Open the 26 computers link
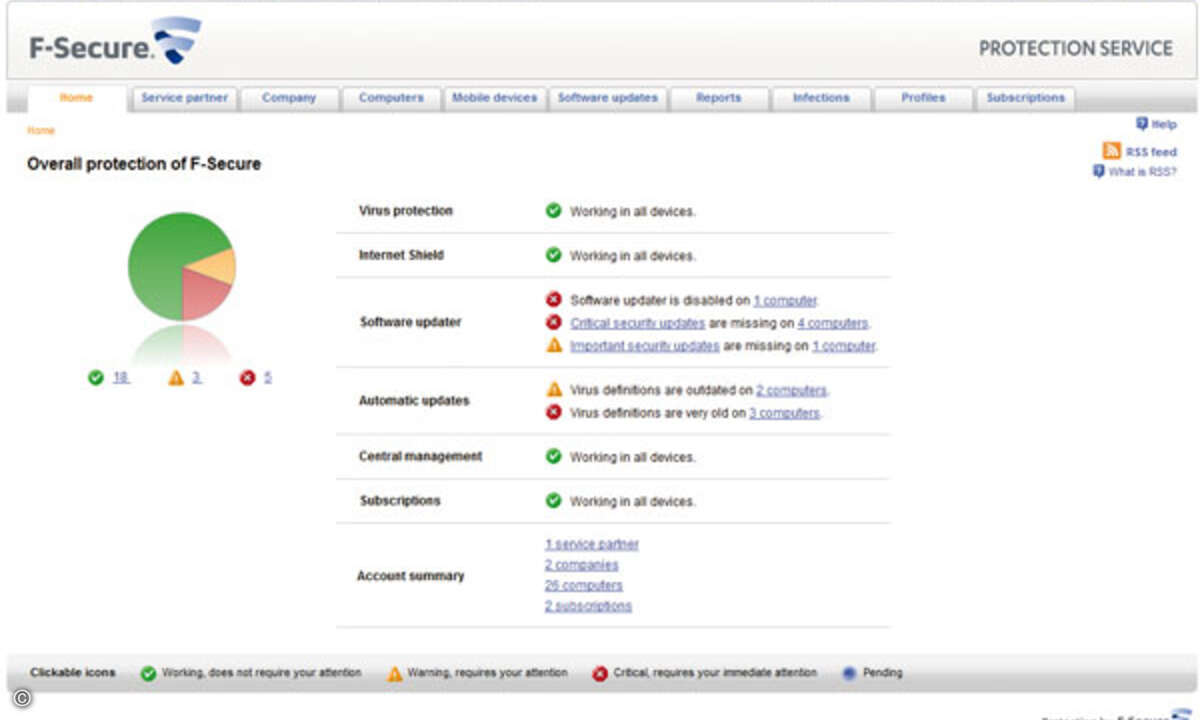The width and height of the screenshot is (1200, 720). [x=583, y=586]
